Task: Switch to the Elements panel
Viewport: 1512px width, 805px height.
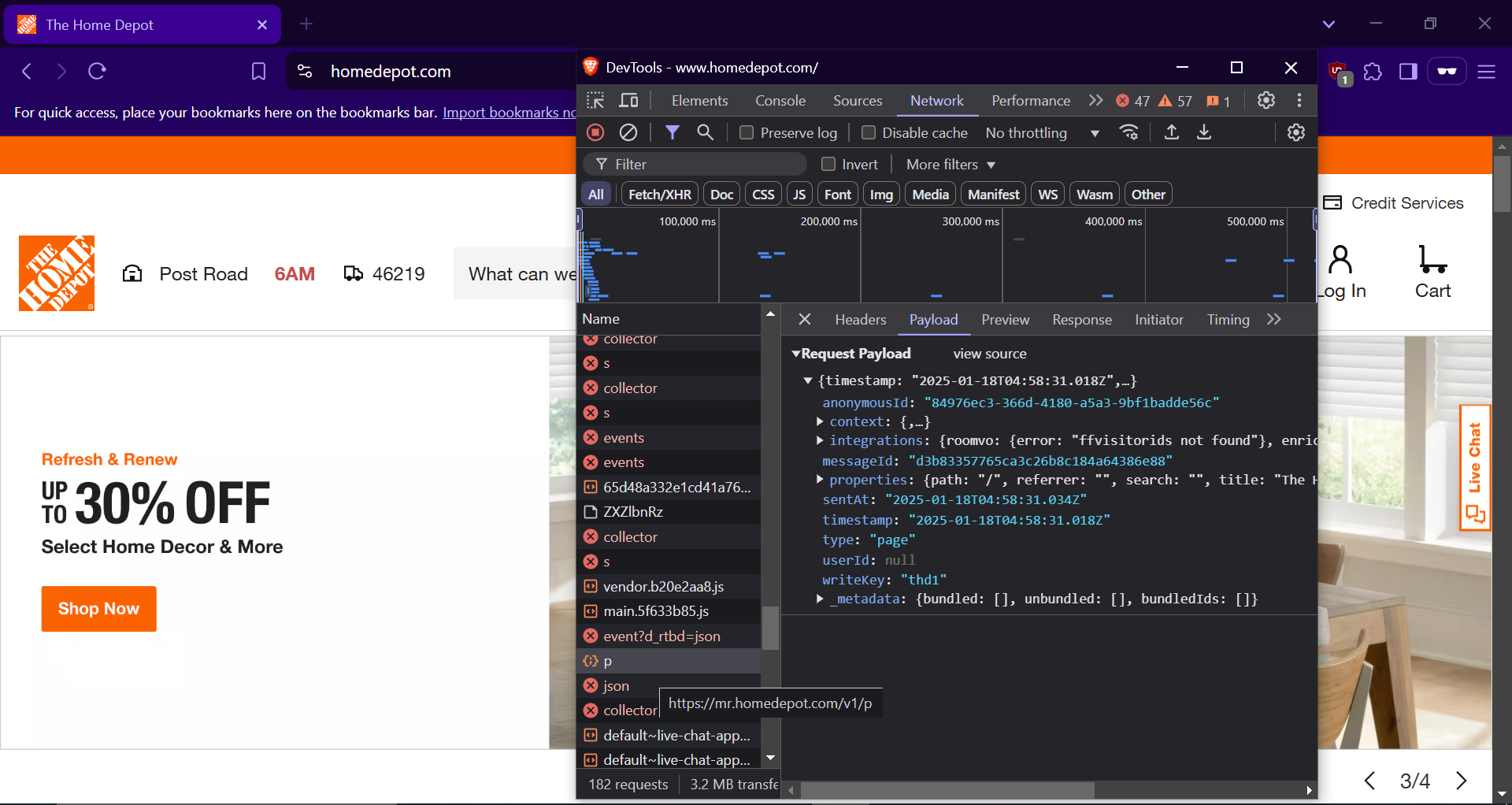Action: [x=699, y=101]
